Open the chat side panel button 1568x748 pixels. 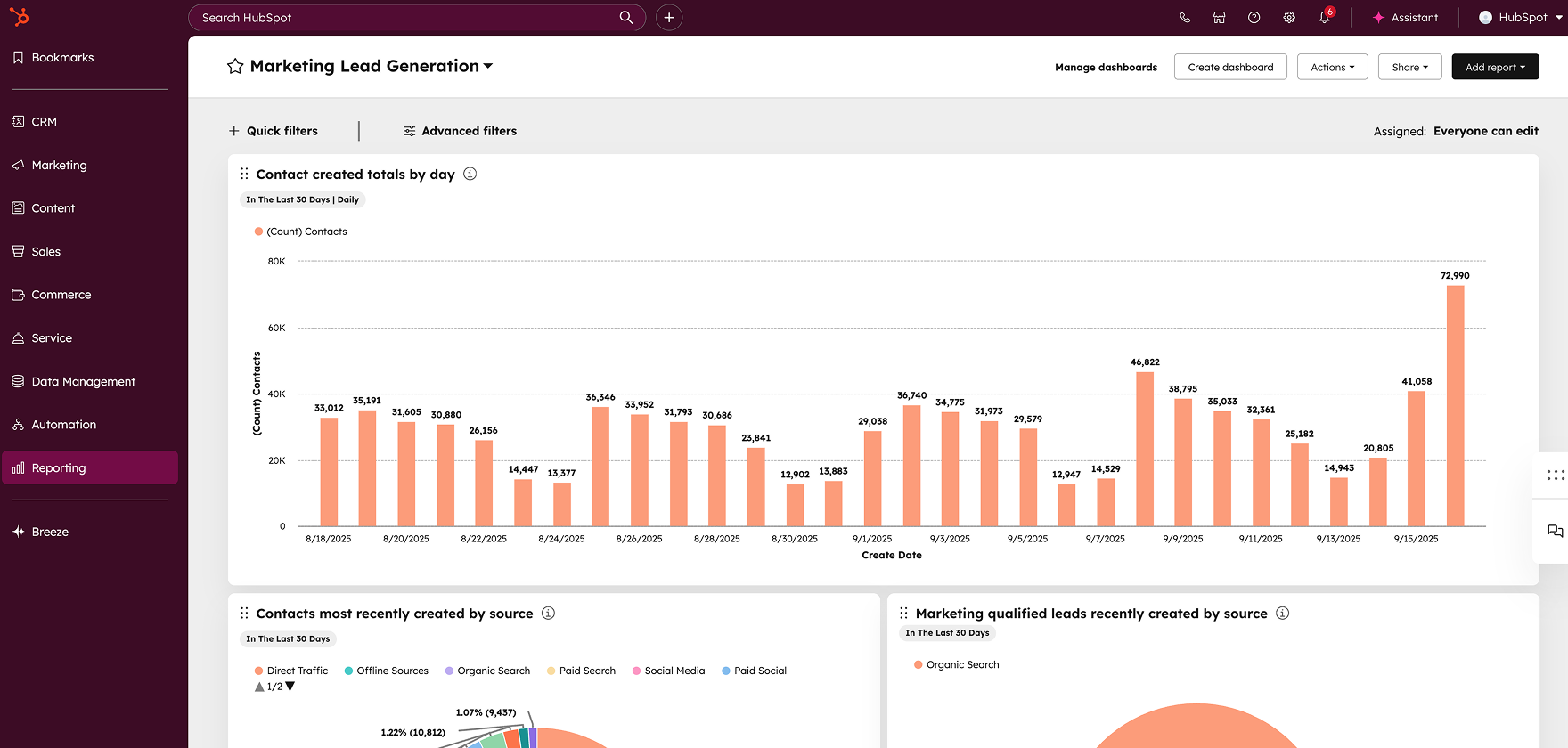point(1555,531)
